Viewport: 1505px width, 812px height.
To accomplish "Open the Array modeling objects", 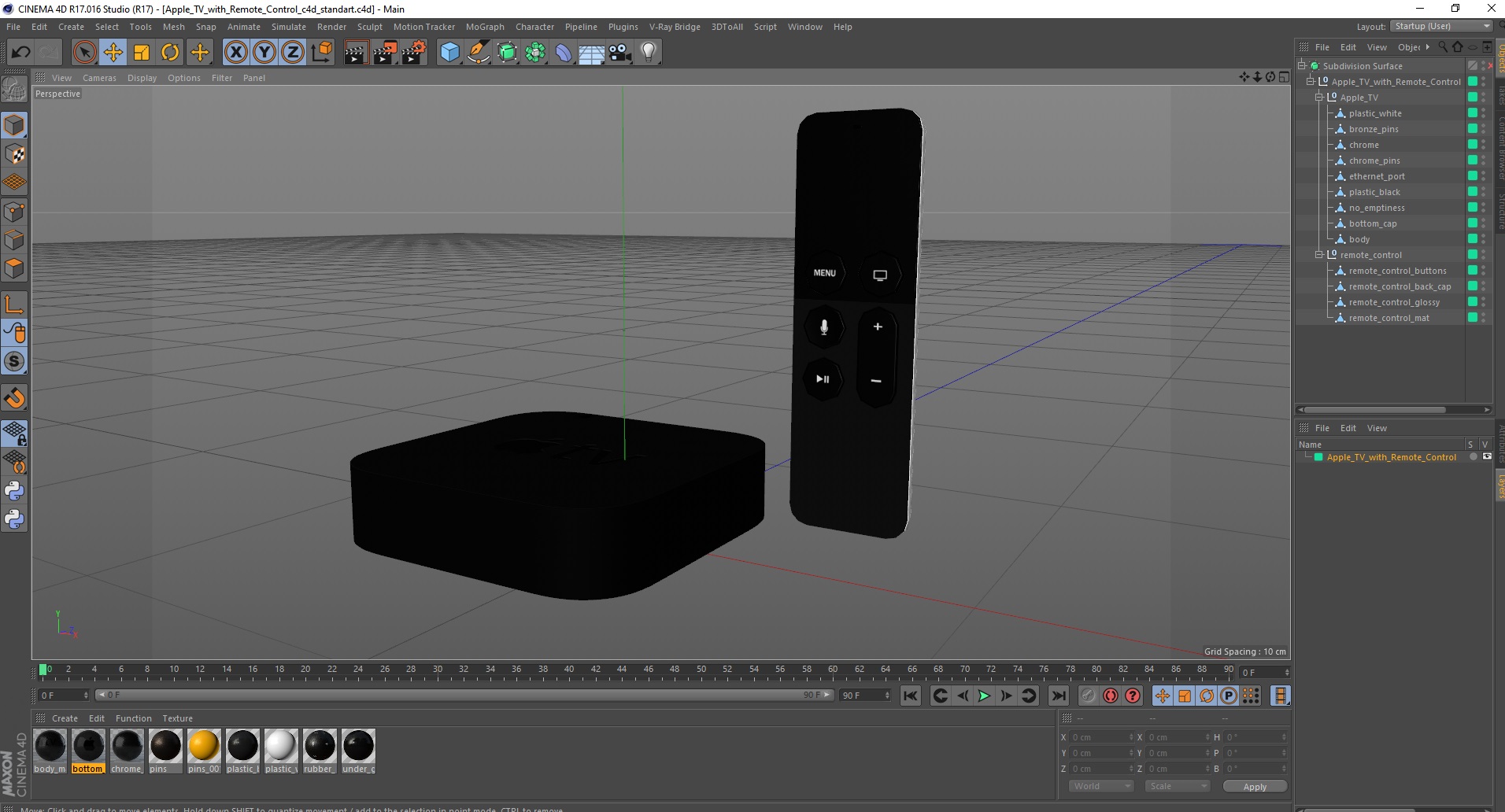I will tap(535, 53).
